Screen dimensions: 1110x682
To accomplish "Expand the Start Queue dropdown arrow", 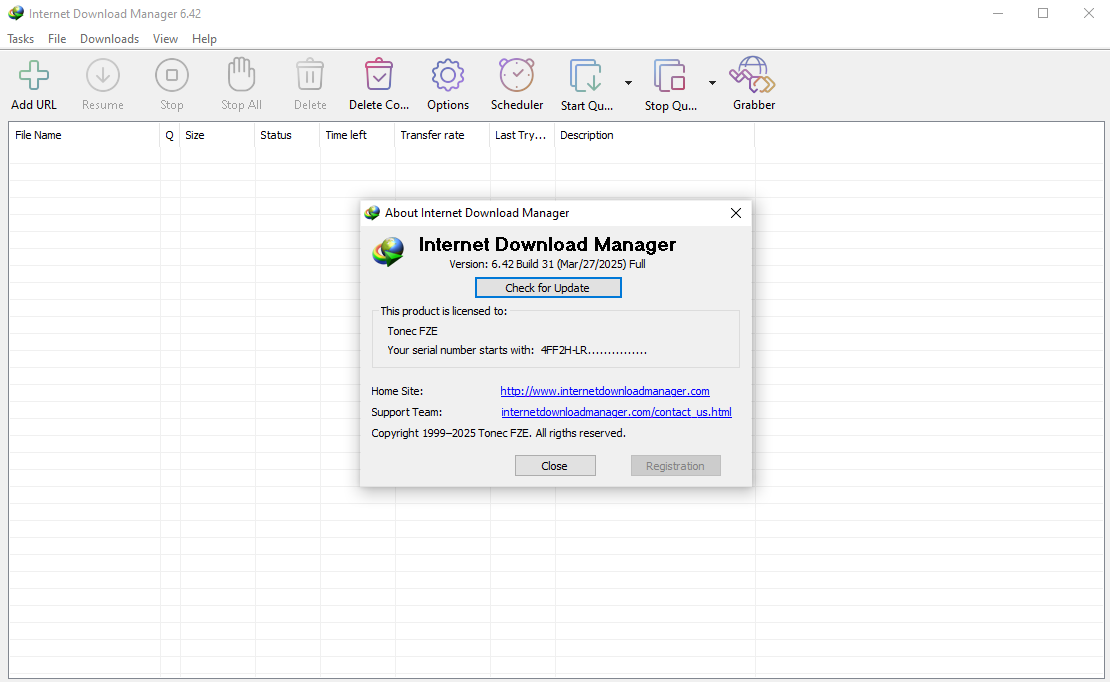I will pos(628,83).
